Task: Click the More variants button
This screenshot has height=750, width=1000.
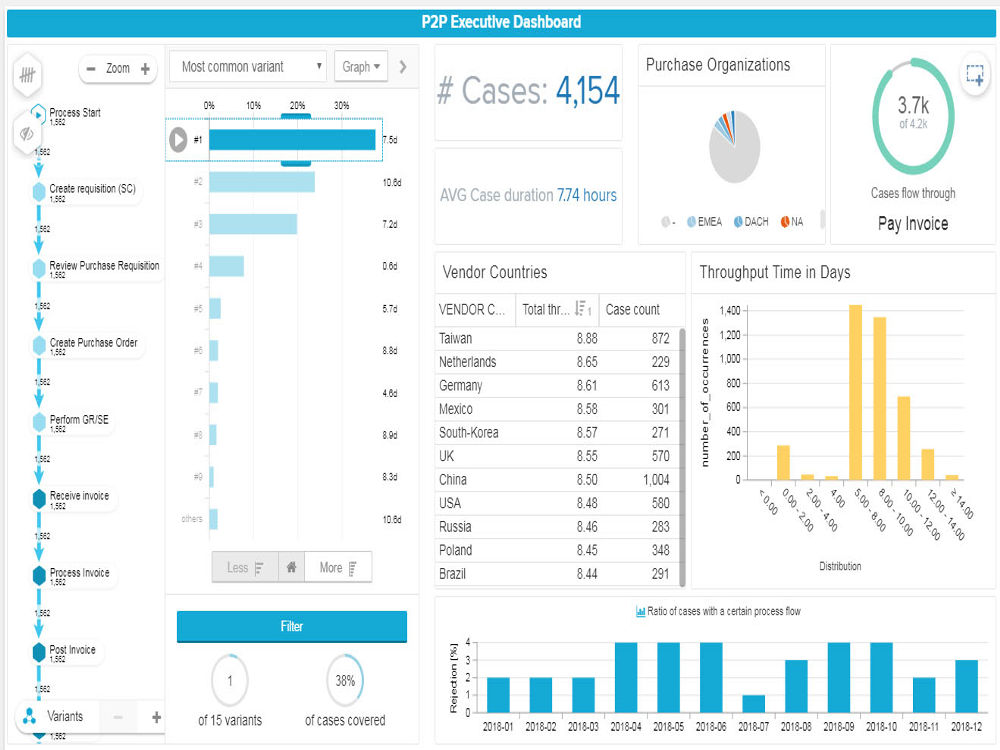Action: [x=338, y=568]
